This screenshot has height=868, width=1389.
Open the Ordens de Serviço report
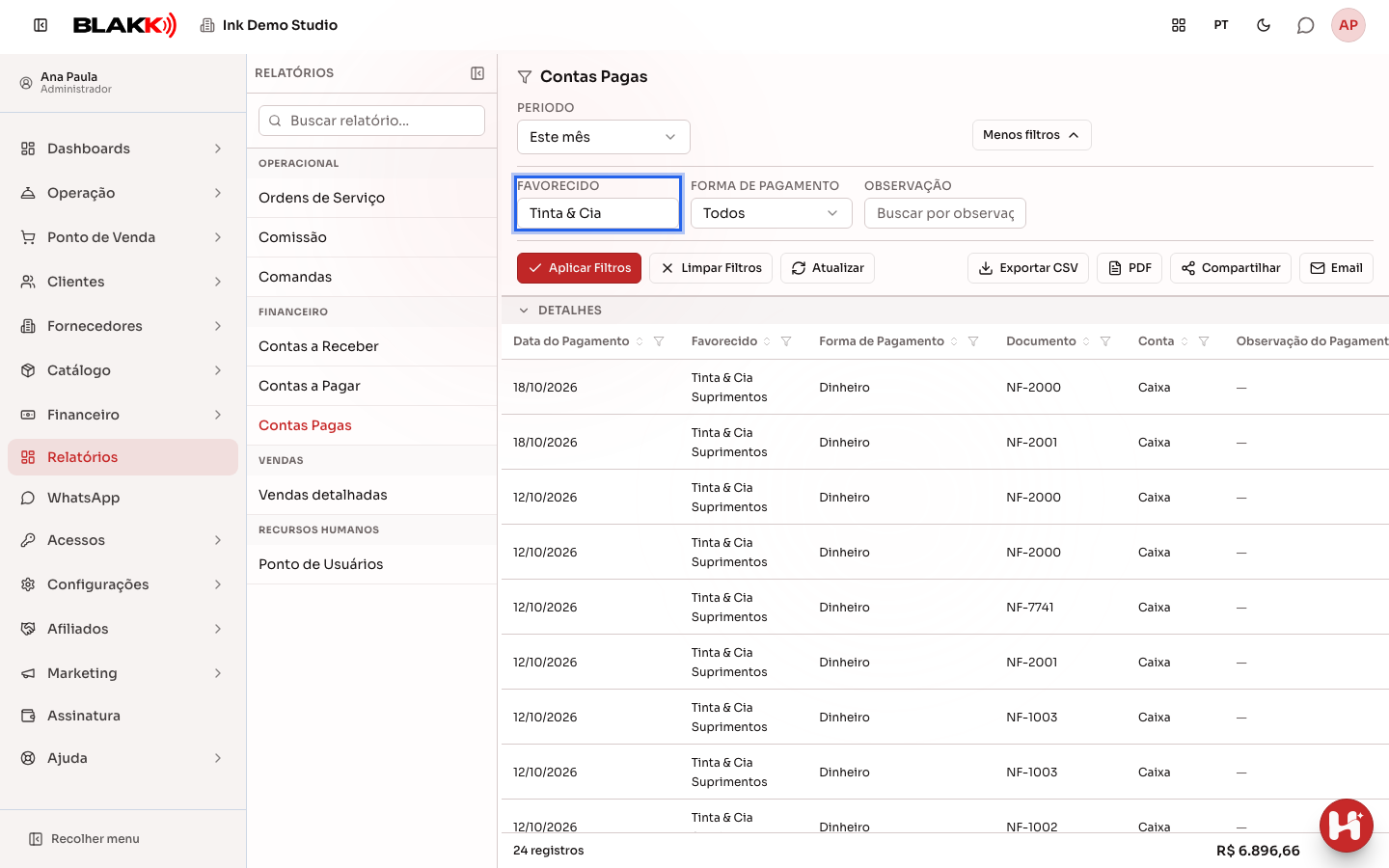pos(372,198)
